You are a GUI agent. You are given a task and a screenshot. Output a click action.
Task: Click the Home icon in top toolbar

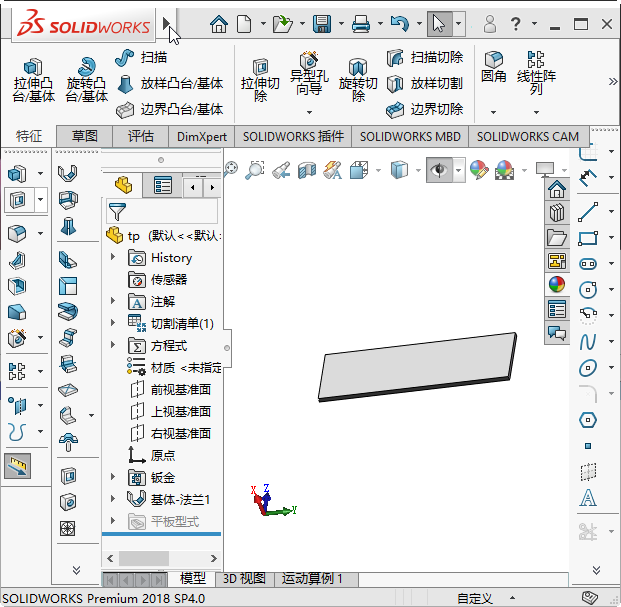[x=219, y=24]
